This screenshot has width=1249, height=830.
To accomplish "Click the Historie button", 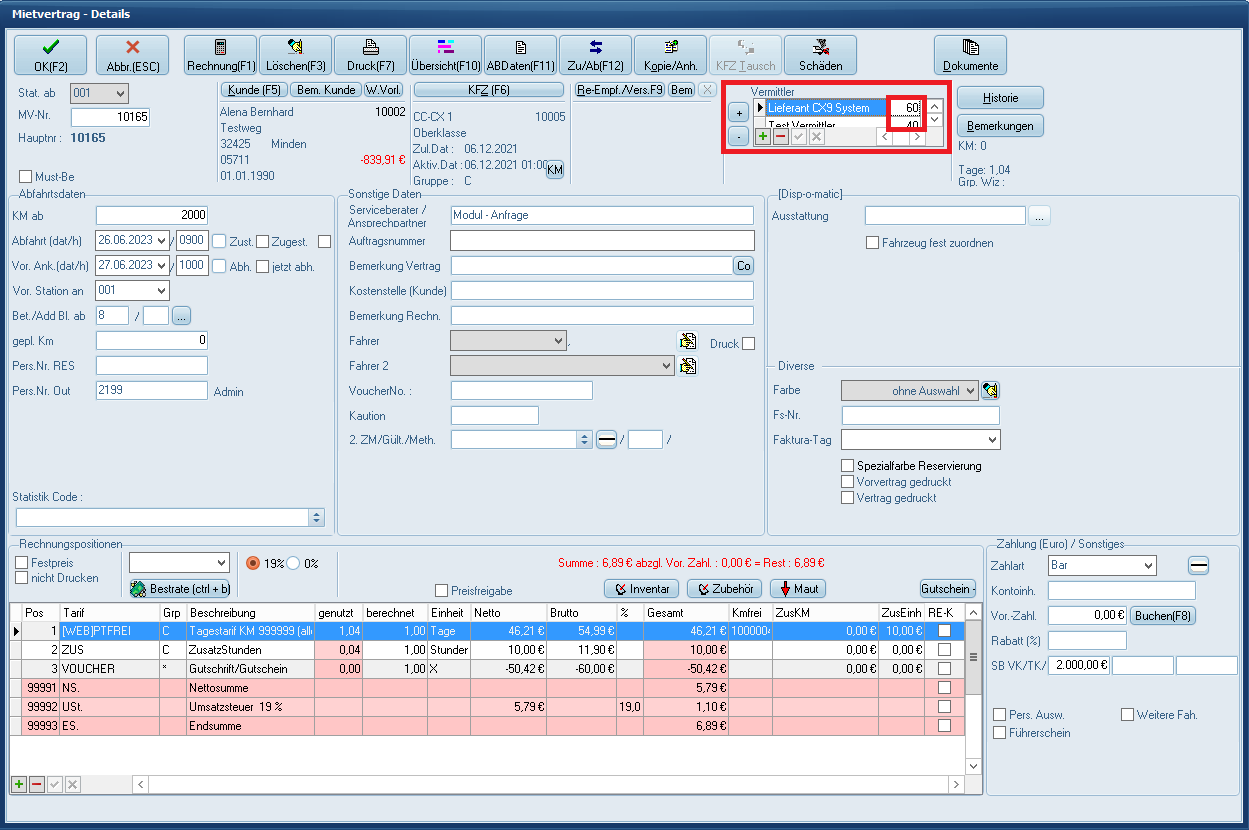I will pyautogui.click(x=1000, y=98).
